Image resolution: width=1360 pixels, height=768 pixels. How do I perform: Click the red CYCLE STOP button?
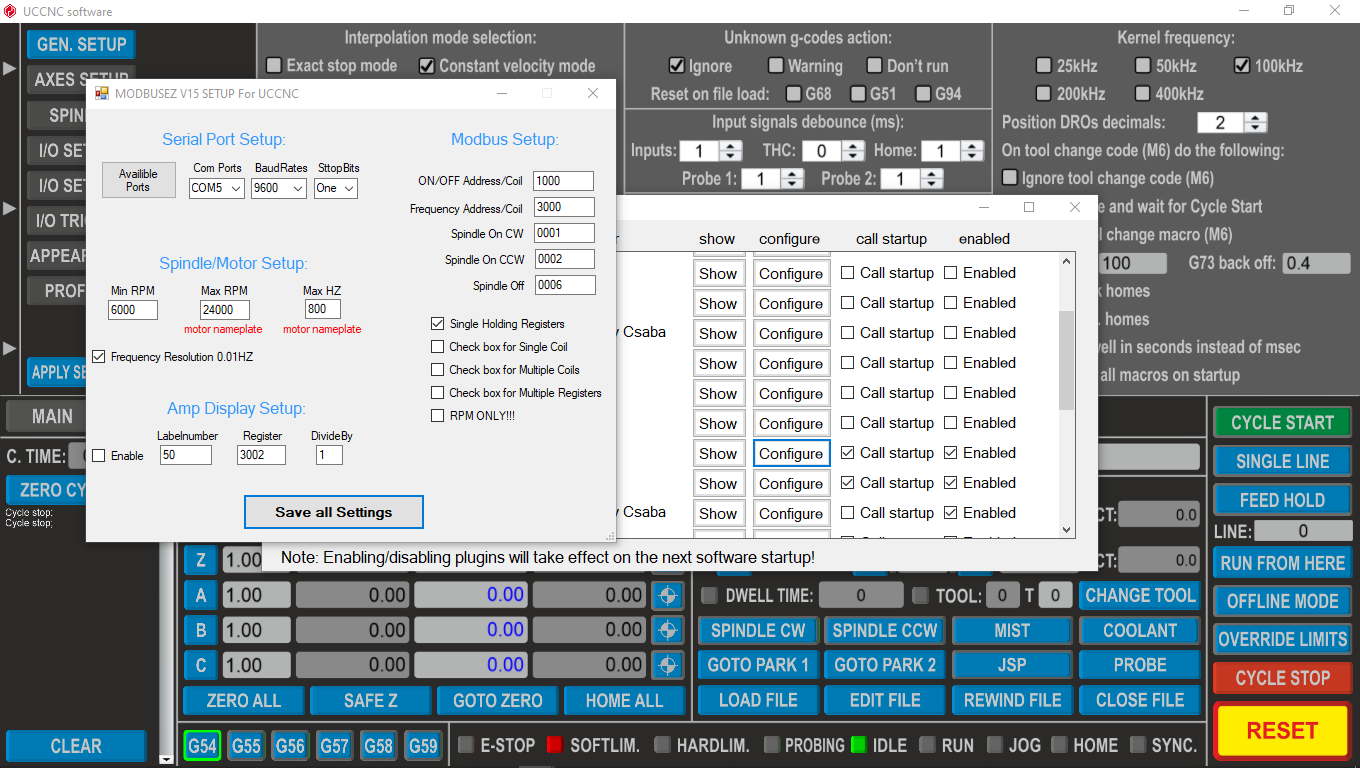click(1282, 678)
